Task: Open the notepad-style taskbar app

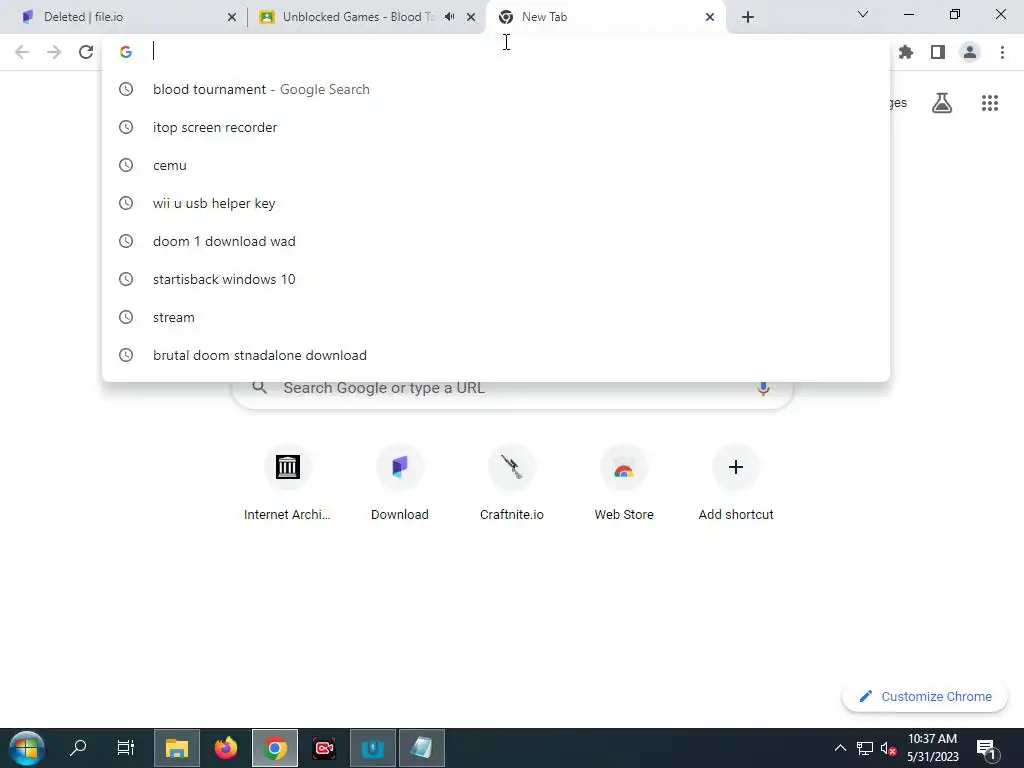Action: pyautogui.click(x=422, y=748)
